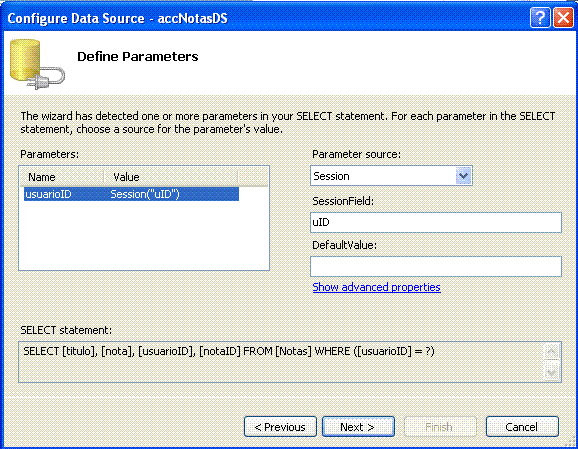Click the SELECT statement scroll up arrow
This screenshot has height=449, width=578.
(x=552, y=352)
